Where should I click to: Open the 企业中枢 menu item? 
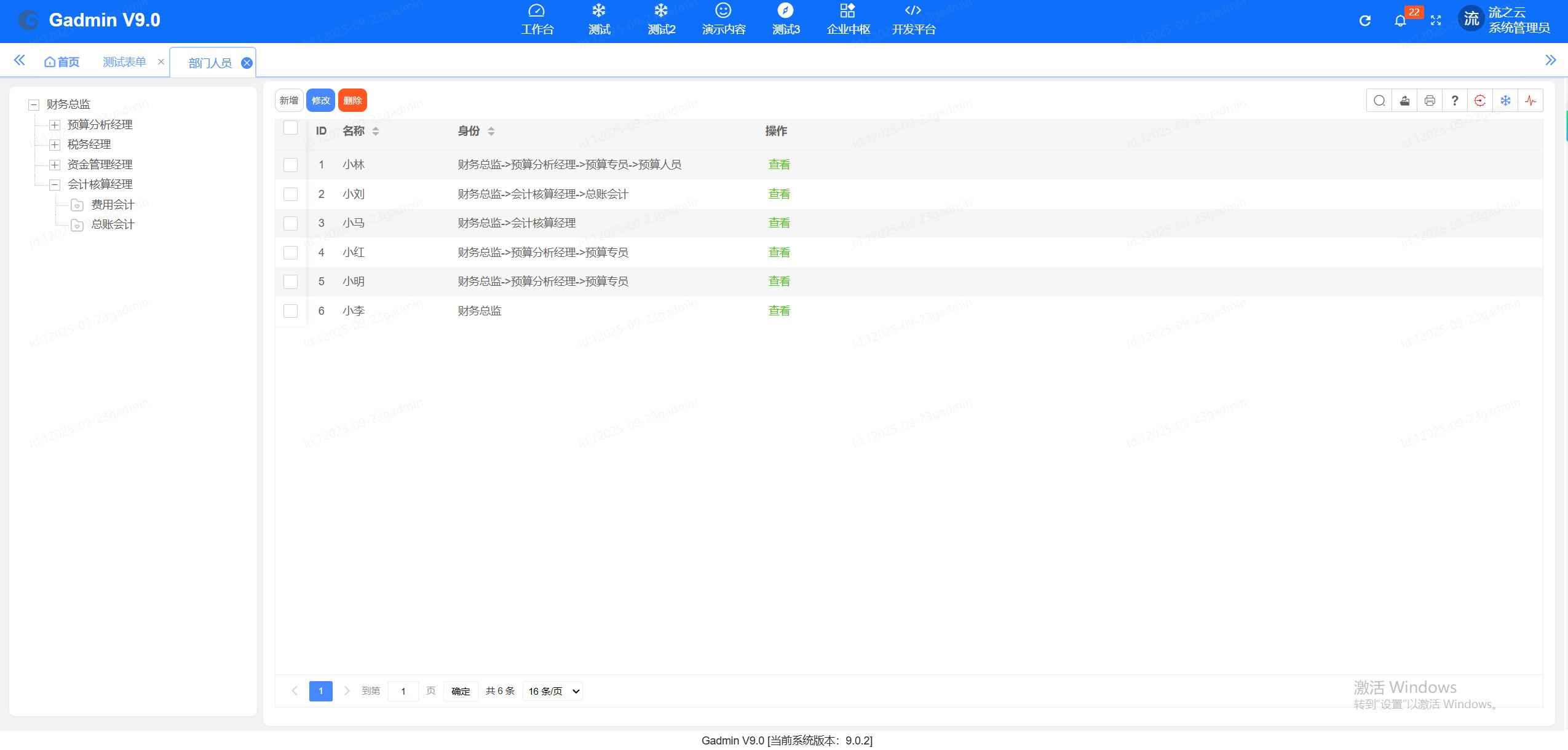point(847,18)
